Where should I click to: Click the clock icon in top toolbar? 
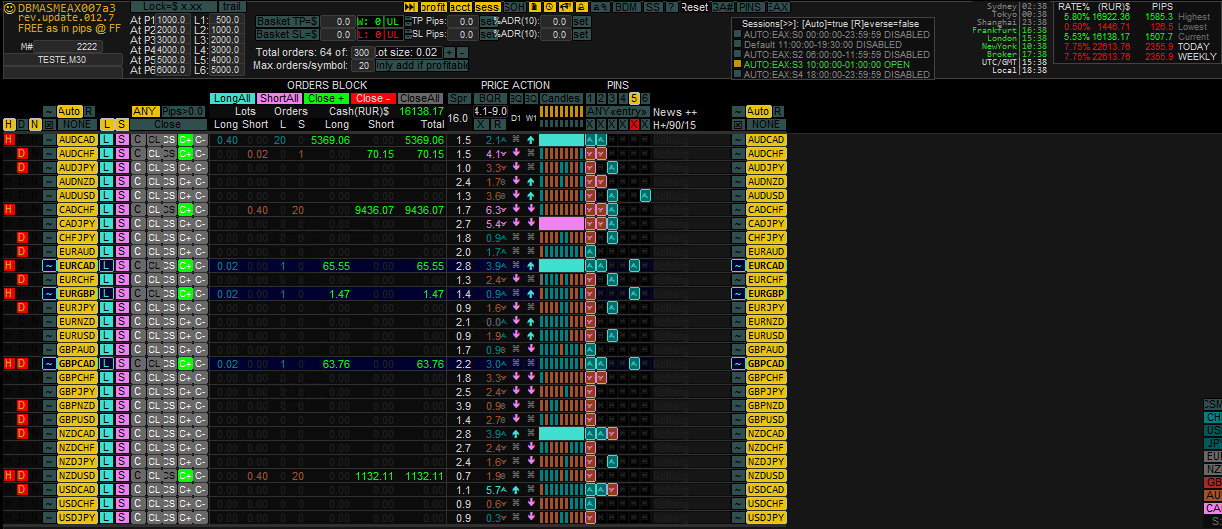tap(550, 7)
